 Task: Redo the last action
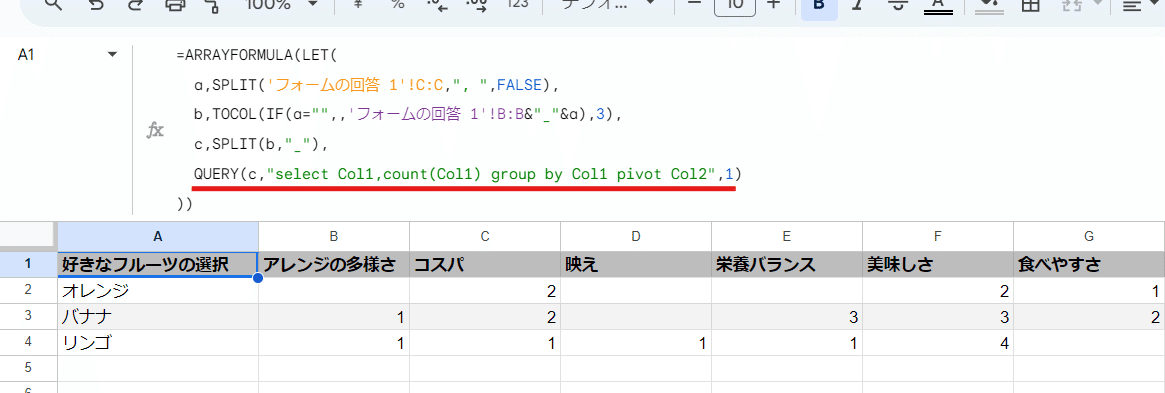coord(134,4)
